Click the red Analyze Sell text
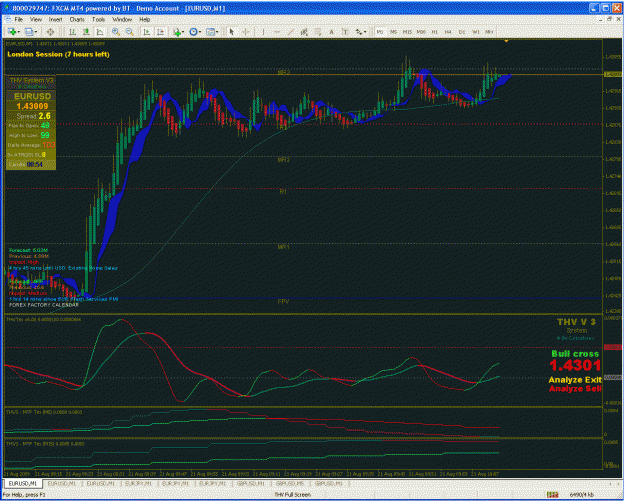This screenshot has height=501, width=625. 575,388
